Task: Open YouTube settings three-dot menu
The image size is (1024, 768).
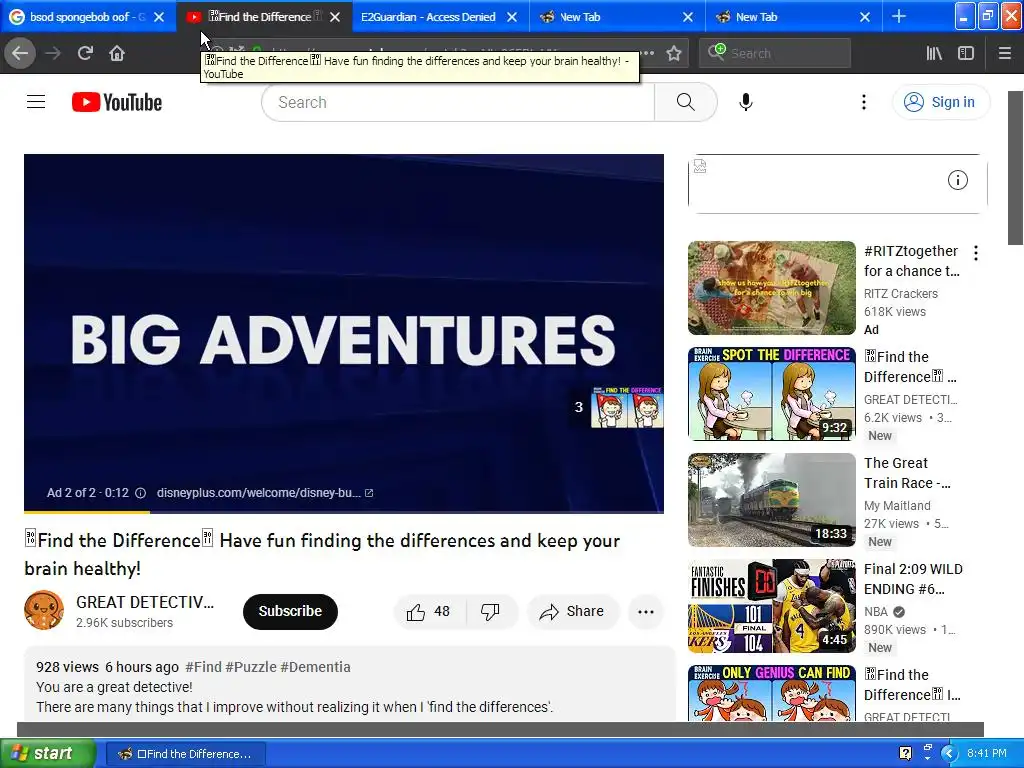Action: (x=863, y=102)
